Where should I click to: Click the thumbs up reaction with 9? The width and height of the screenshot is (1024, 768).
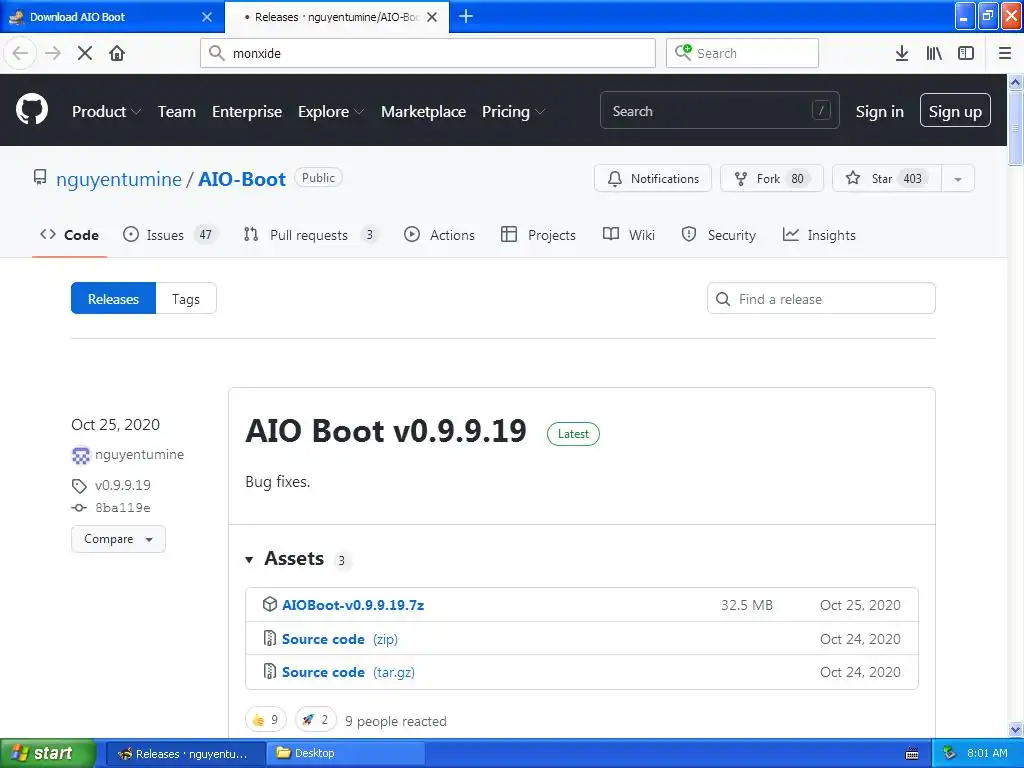pyautogui.click(x=266, y=720)
